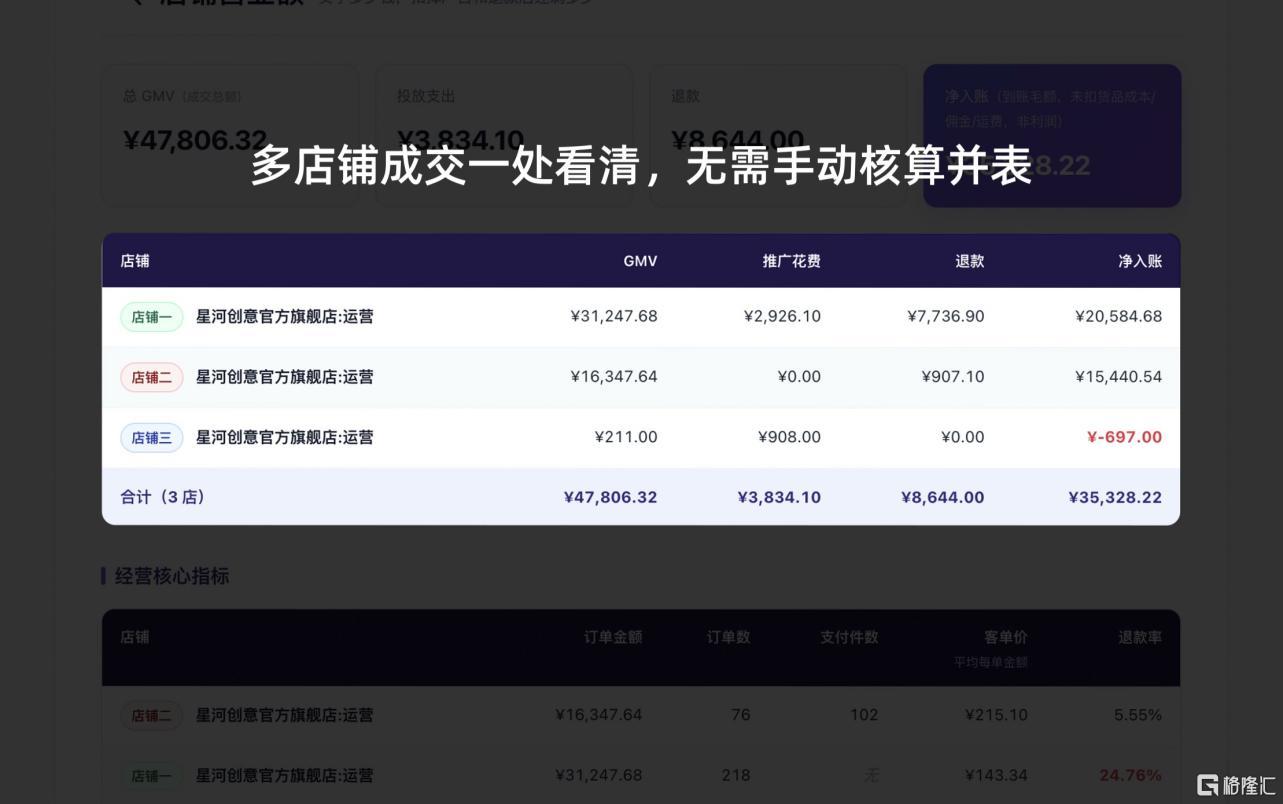Click the ¥2,926.10 推广花费 value
Image resolution: width=1283 pixels, height=804 pixels.
click(782, 316)
